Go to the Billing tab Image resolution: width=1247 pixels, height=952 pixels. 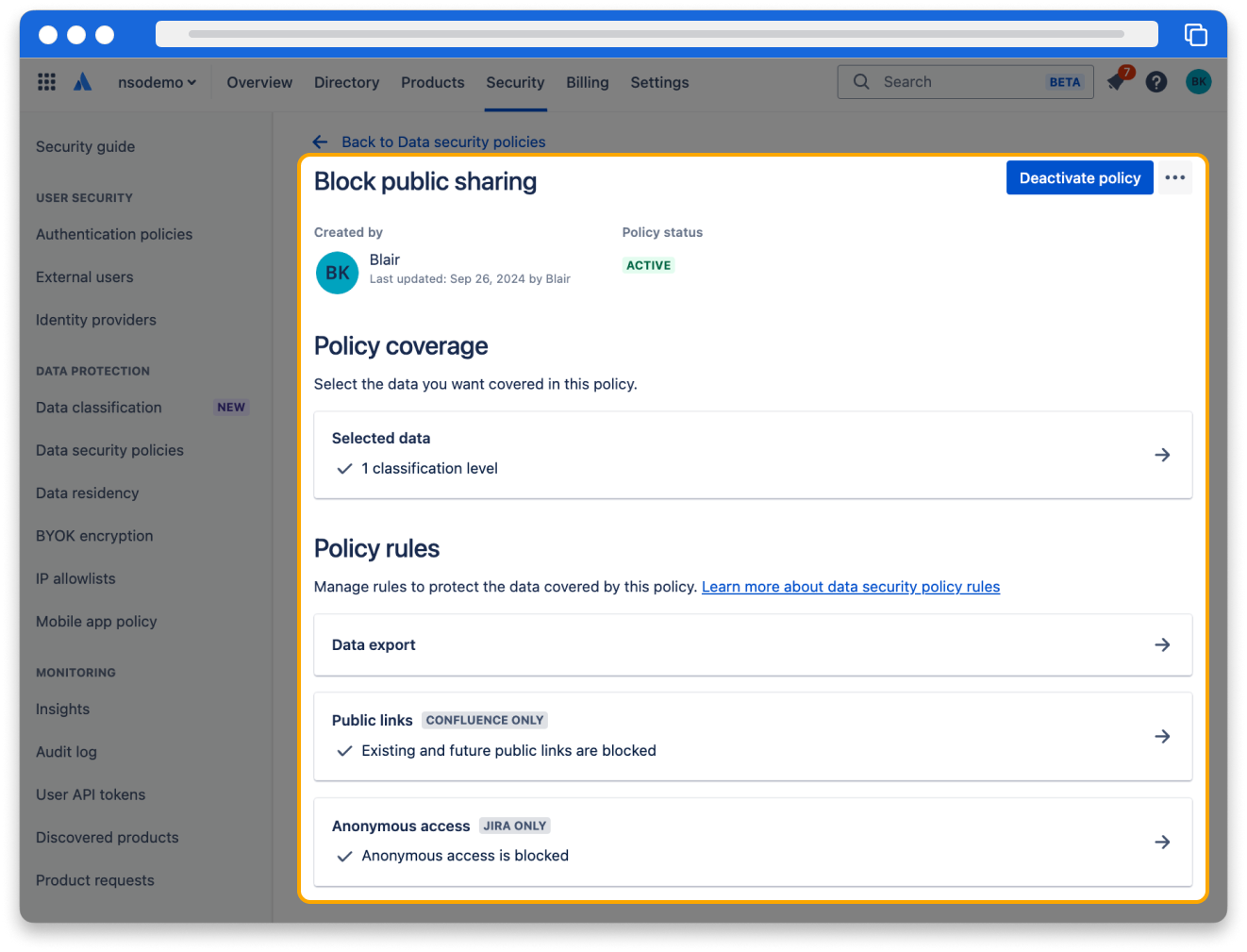tap(587, 82)
